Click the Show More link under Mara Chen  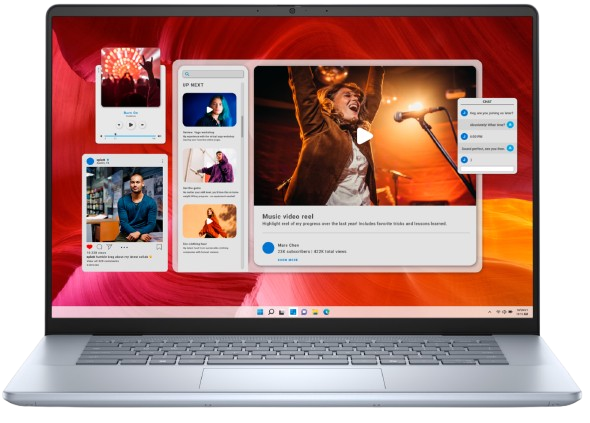pos(288,260)
